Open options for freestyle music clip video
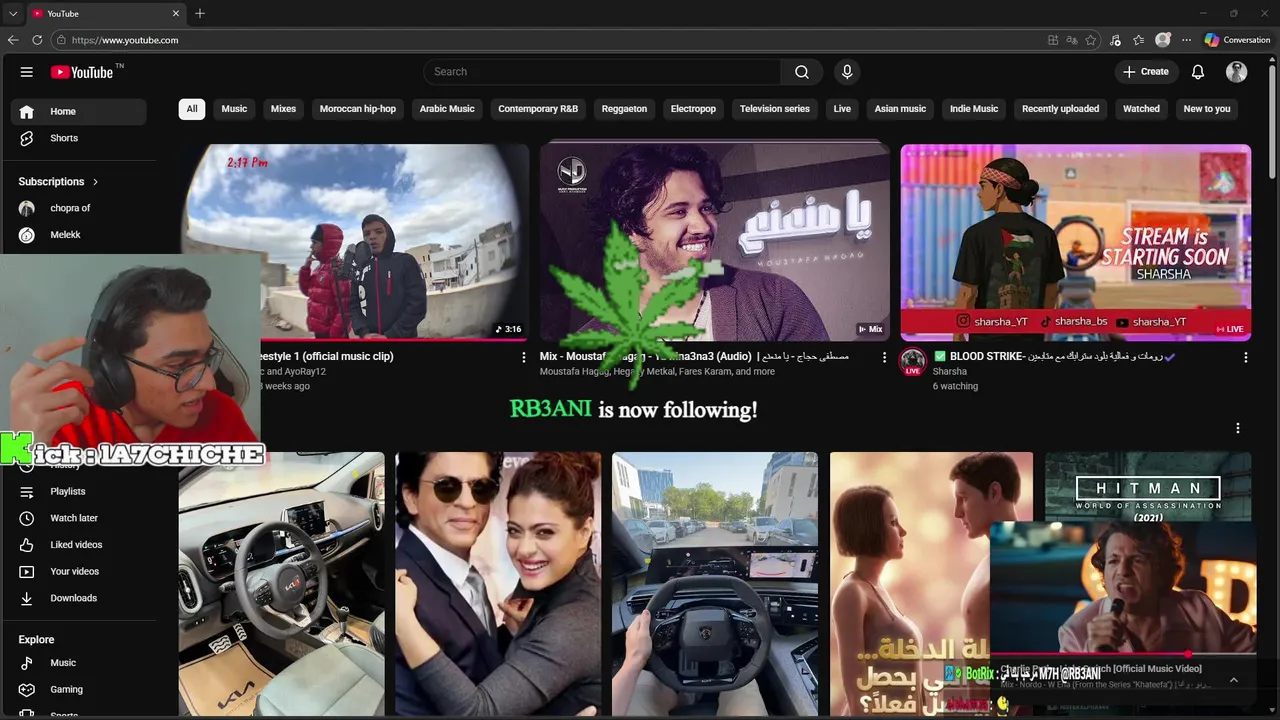 [x=523, y=357]
